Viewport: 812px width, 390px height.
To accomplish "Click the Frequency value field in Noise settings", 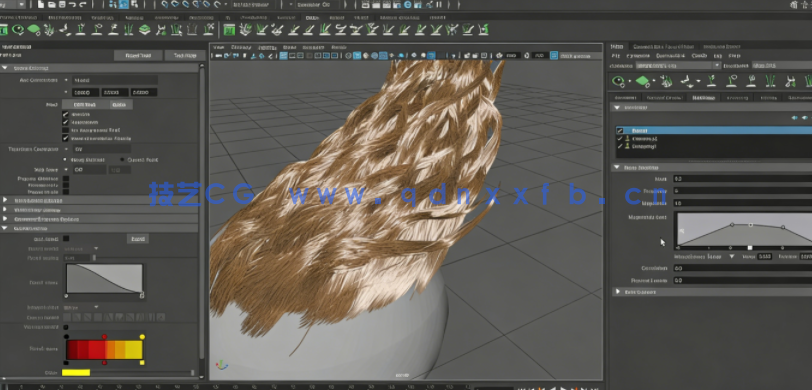I will click(x=742, y=191).
